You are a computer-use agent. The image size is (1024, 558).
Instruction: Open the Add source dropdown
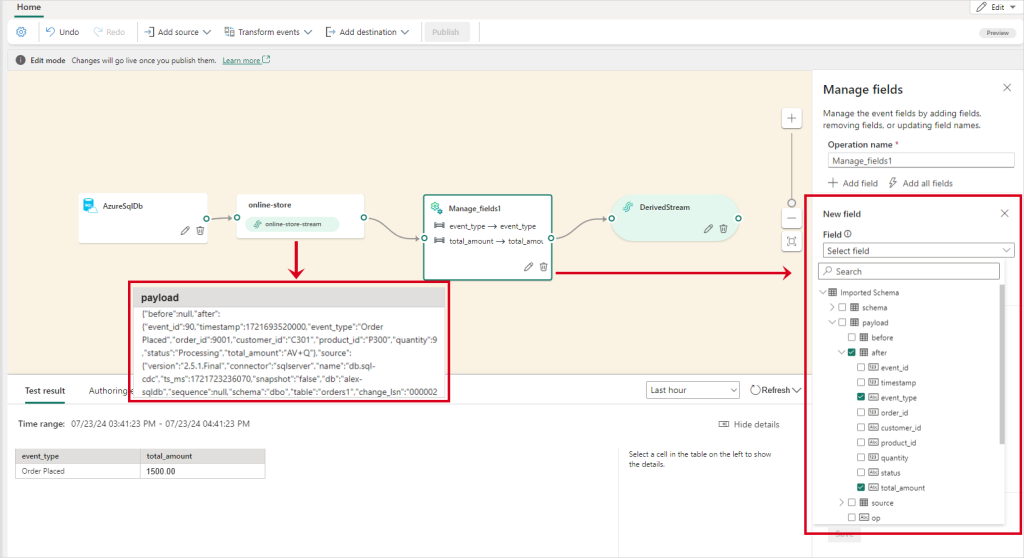(x=177, y=32)
